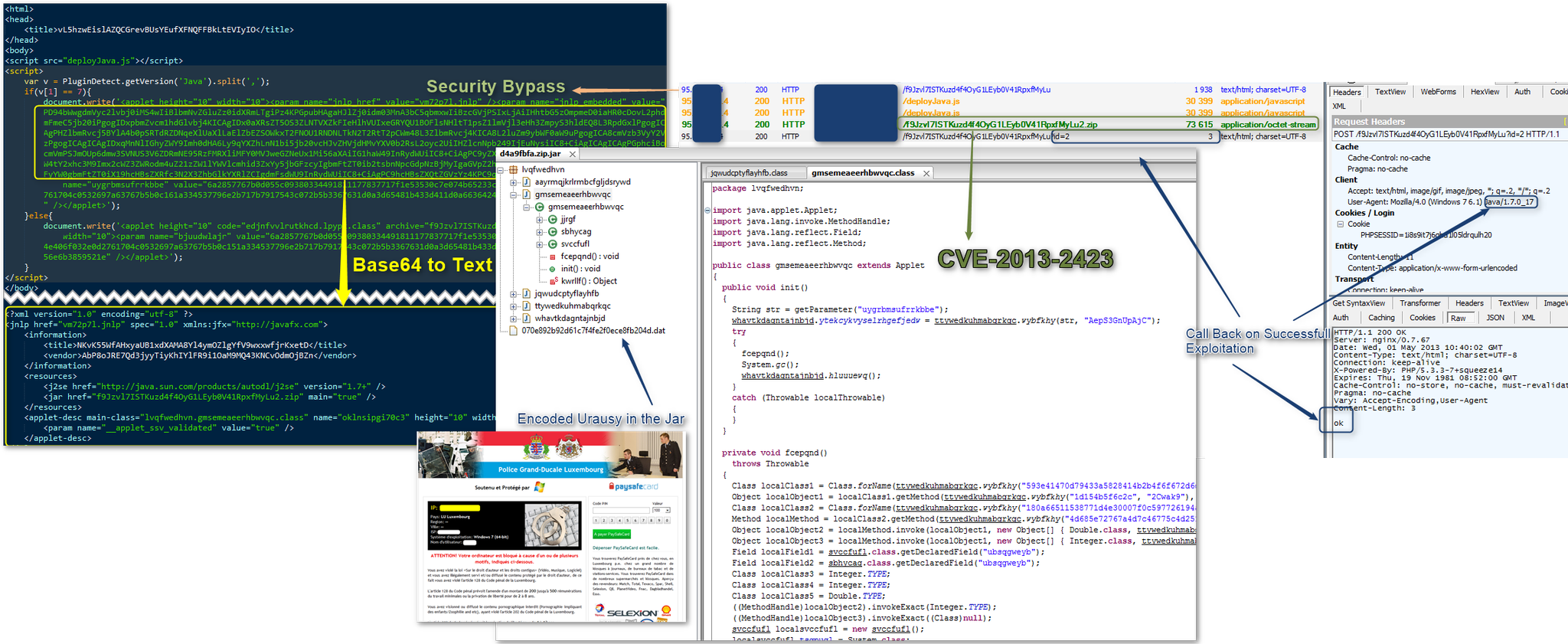Open the request TextView inspector tab

coord(1390,92)
